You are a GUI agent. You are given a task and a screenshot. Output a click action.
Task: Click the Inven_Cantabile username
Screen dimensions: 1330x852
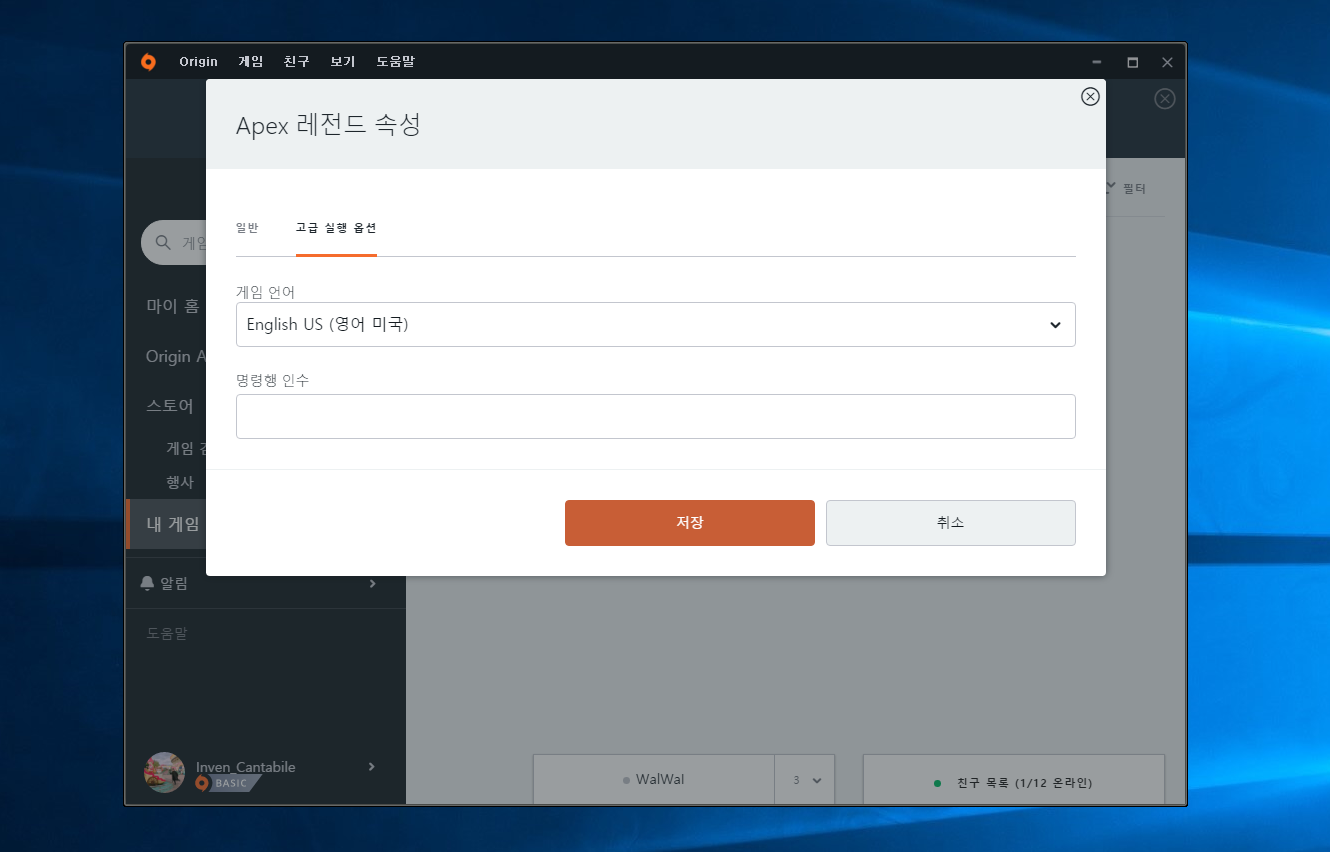pos(246,767)
